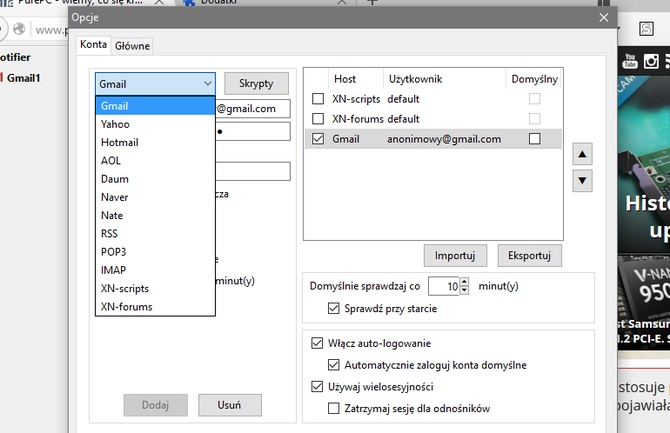This screenshot has width=670, height=433.
Task: Choose Daum from the host list
Action: click(x=155, y=179)
